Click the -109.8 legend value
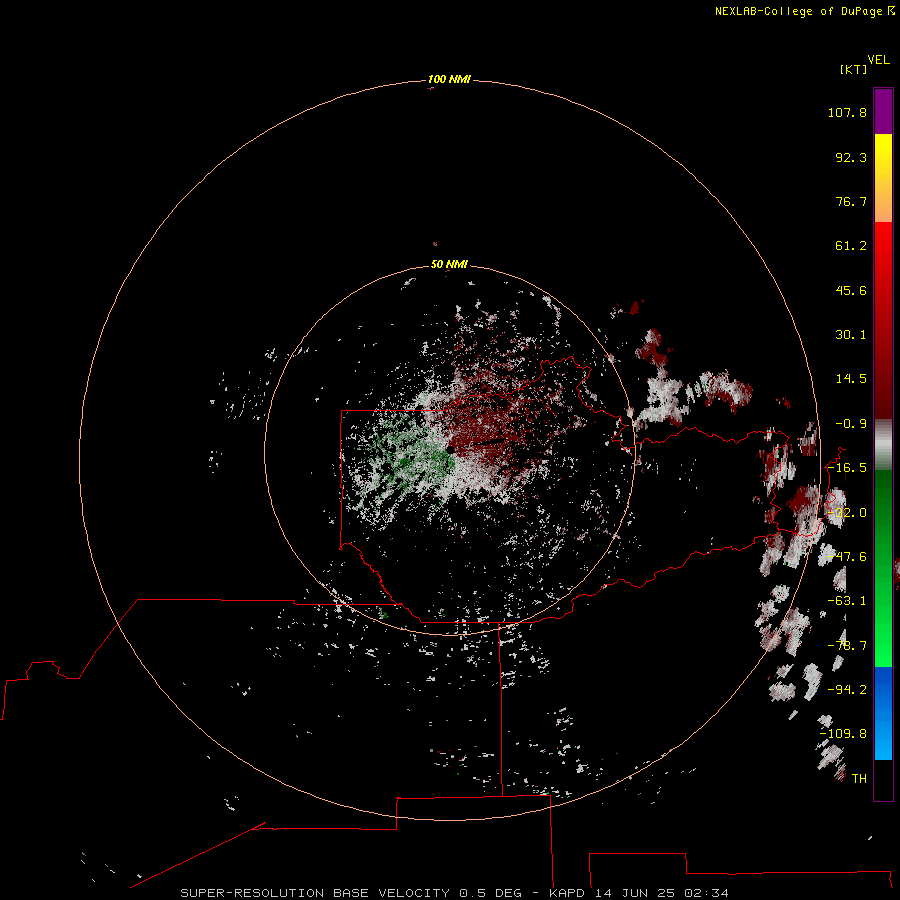 pyautogui.click(x=844, y=734)
